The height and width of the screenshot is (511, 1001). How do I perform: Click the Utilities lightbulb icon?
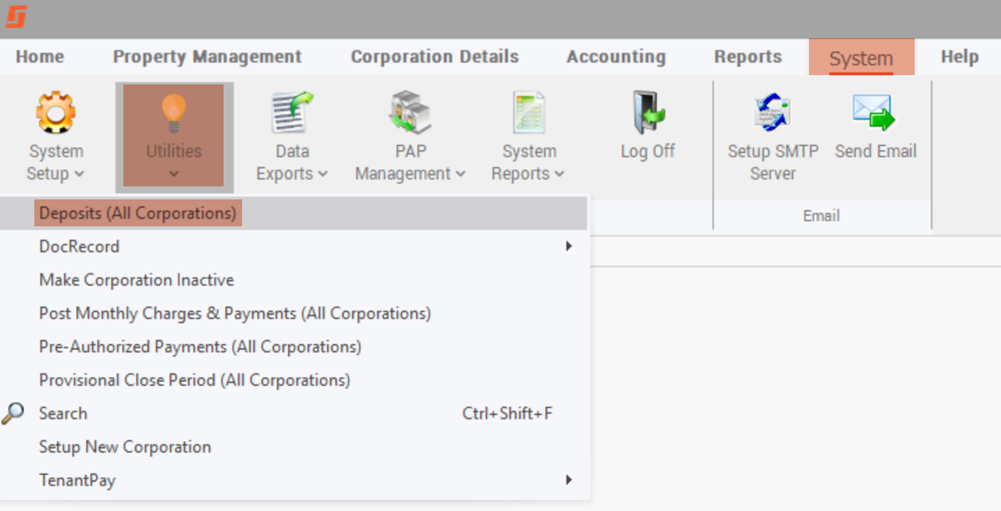click(x=174, y=113)
